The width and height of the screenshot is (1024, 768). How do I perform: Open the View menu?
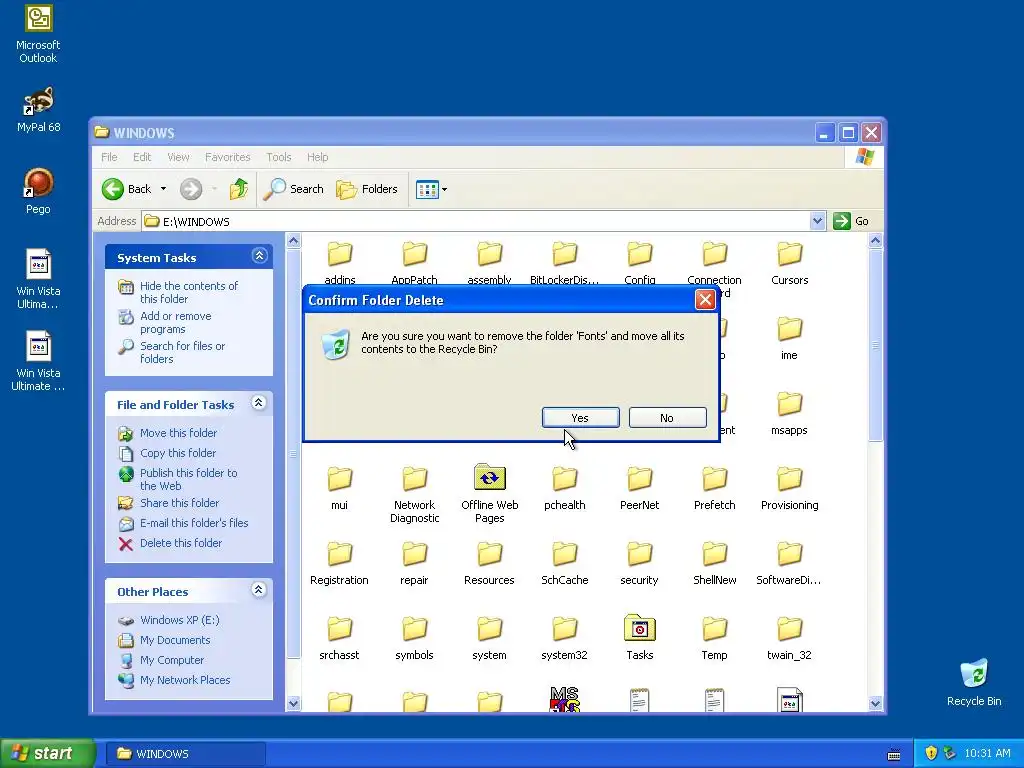click(178, 157)
